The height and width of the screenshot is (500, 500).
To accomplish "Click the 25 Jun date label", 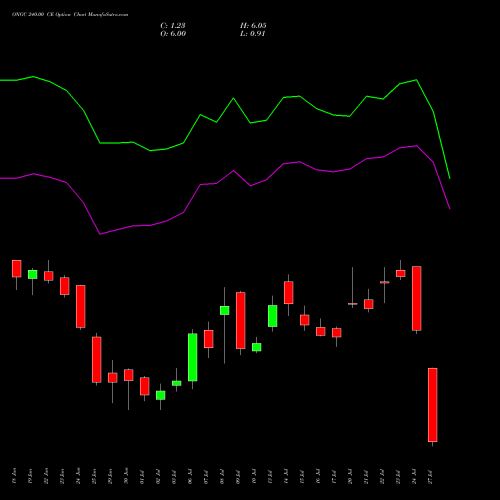I will coord(94,476).
